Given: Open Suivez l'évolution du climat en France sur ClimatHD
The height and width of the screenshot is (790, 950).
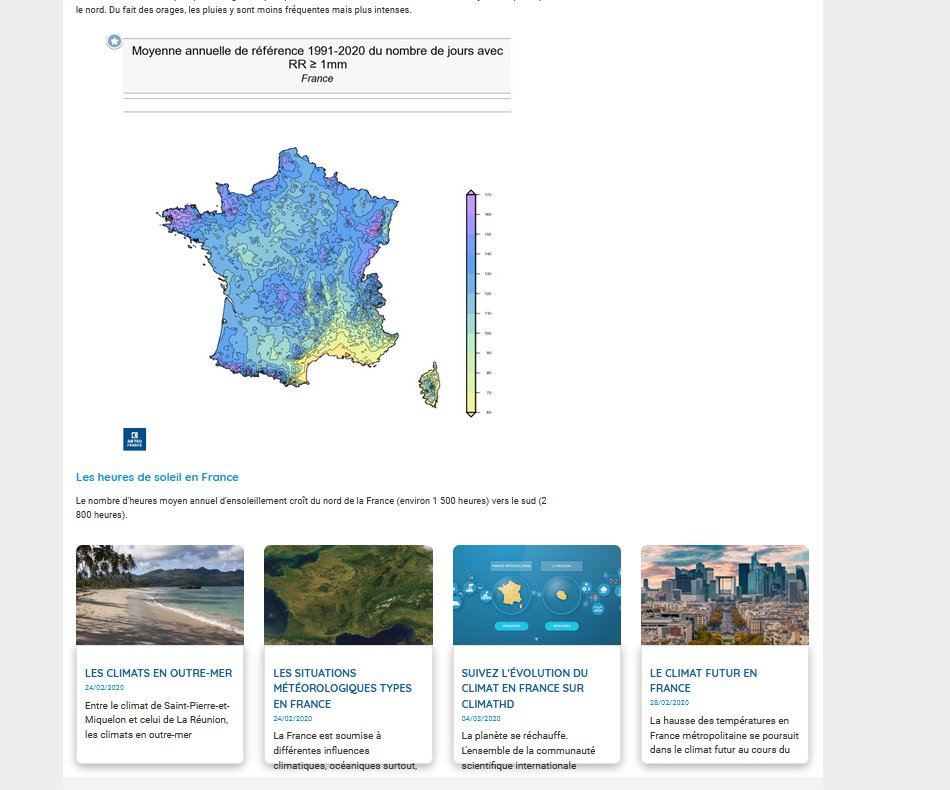Looking at the screenshot, I should [x=525, y=688].
